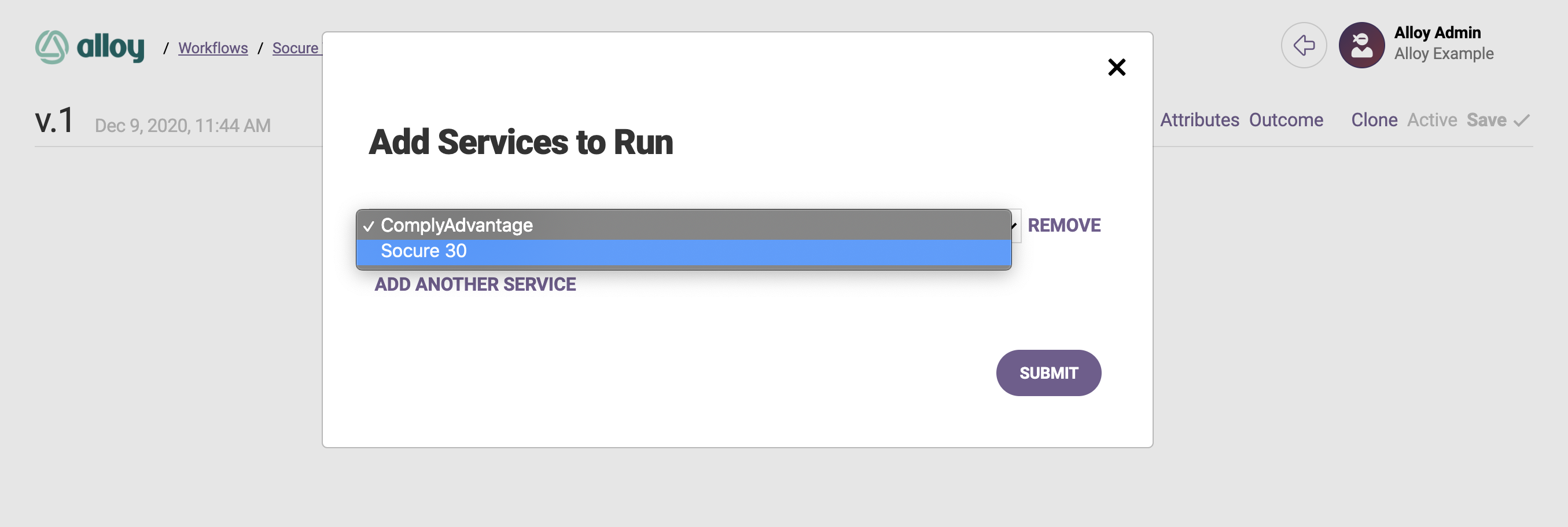Submit the selected services
This screenshot has width=1568, height=527.
point(1048,373)
